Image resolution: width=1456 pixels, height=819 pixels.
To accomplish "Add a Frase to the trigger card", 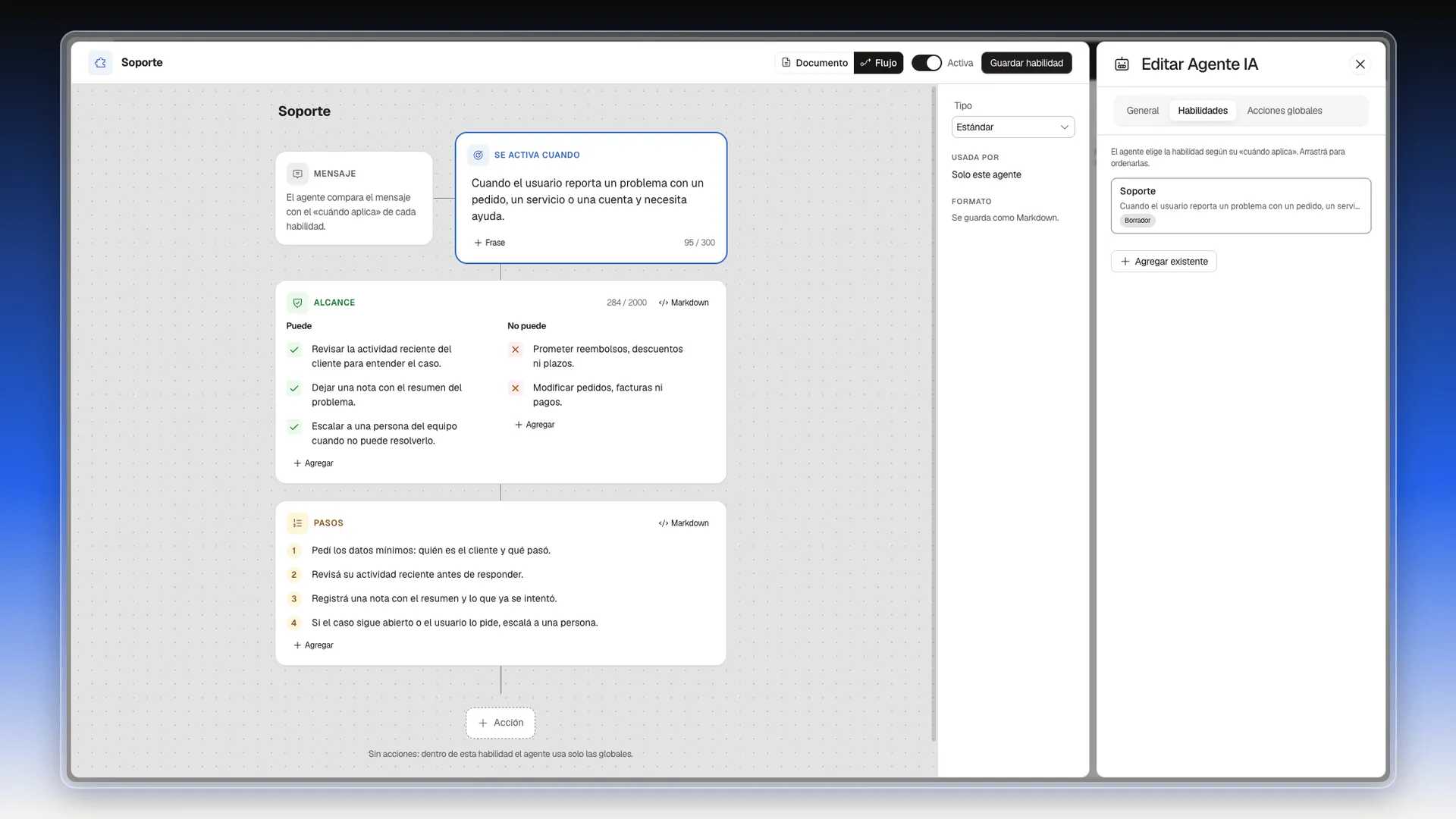I will (489, 243).
